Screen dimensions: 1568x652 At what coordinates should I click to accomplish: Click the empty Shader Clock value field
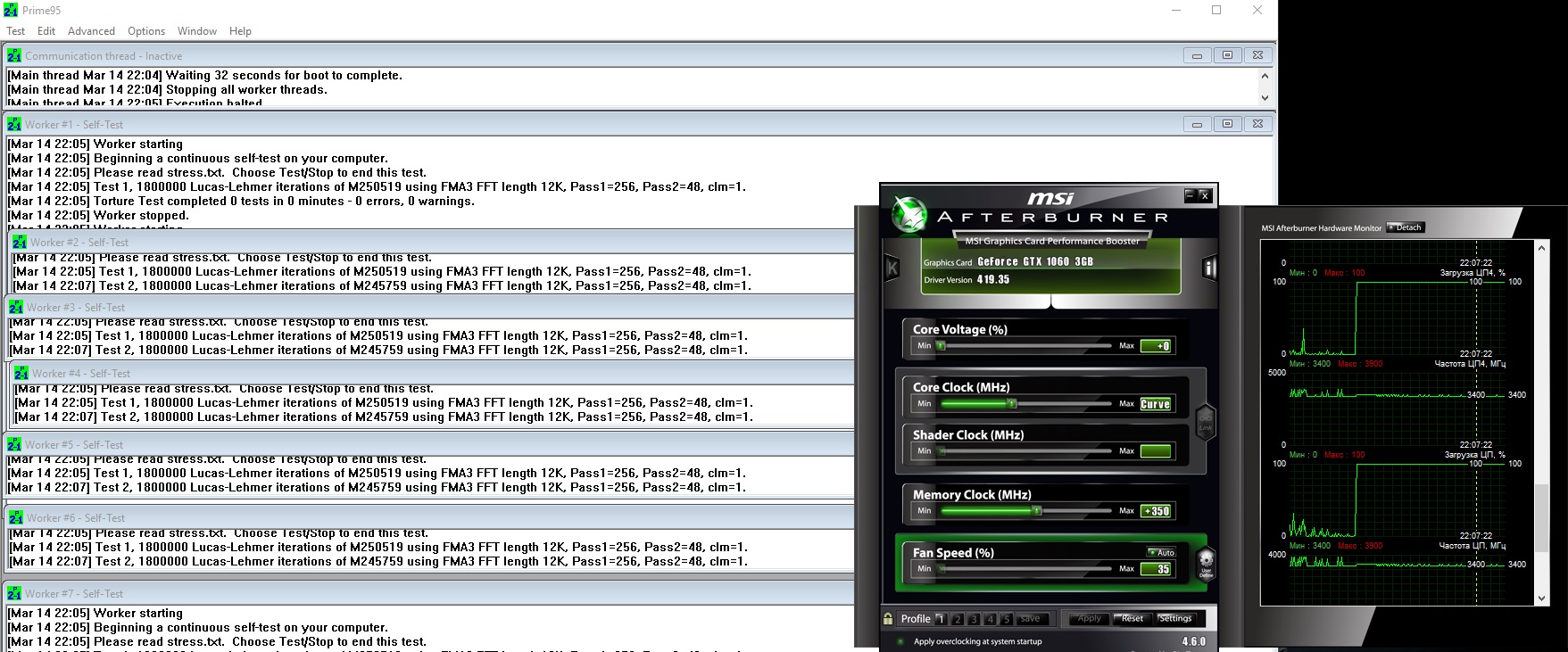tap(1156, 451)
